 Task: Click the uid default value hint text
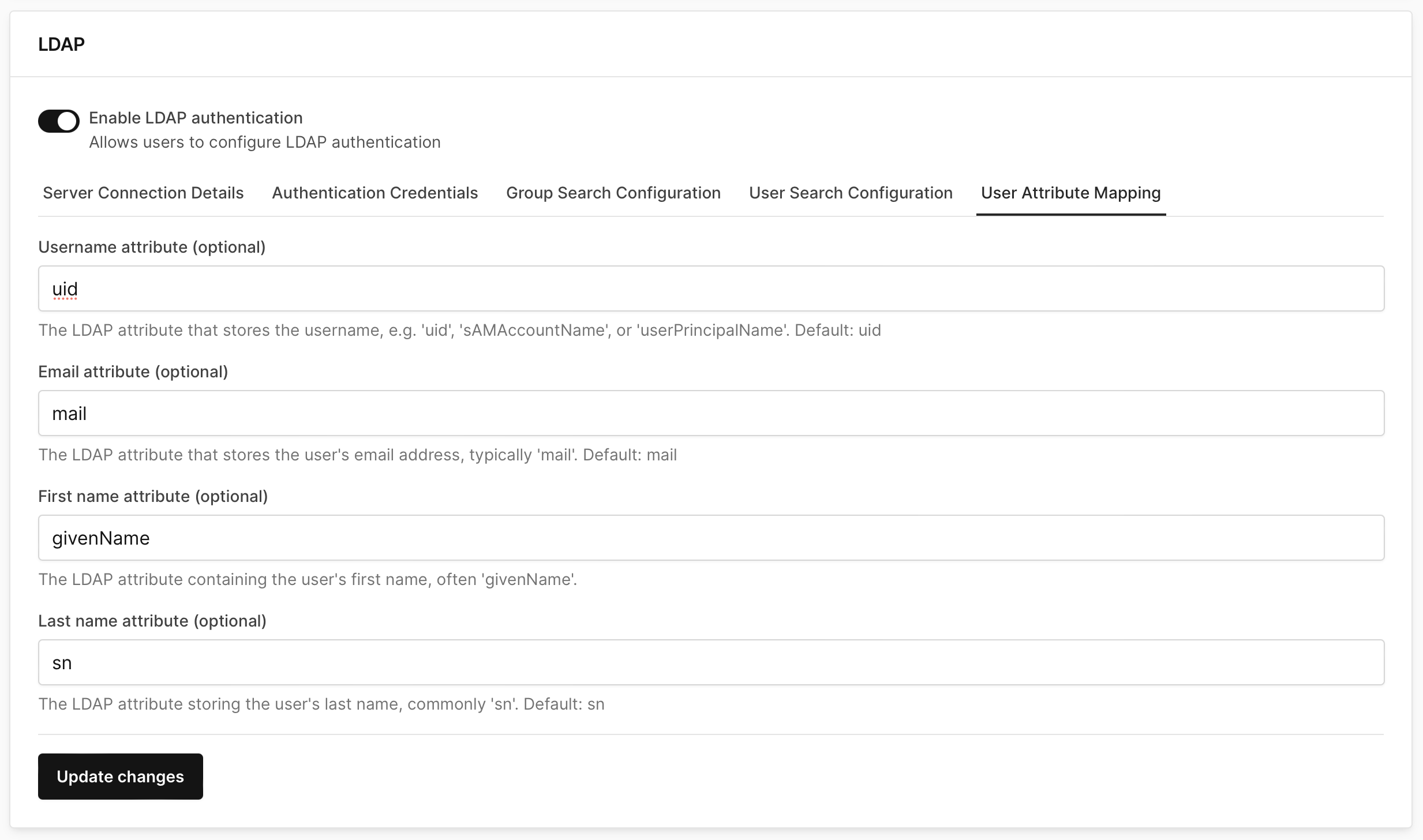(x=460, y=330)
